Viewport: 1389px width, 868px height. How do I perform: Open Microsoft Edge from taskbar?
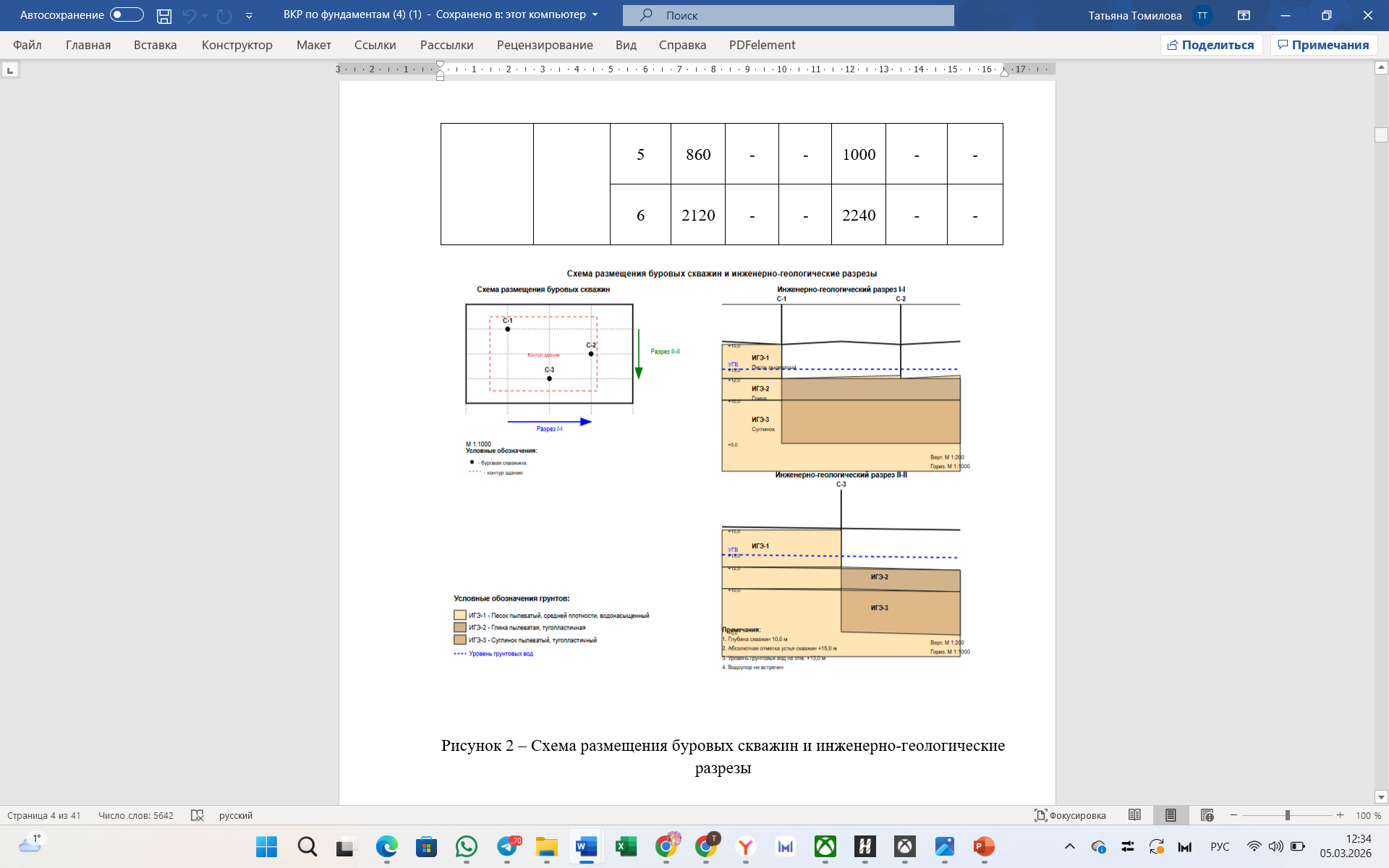(x=386, y=846)
